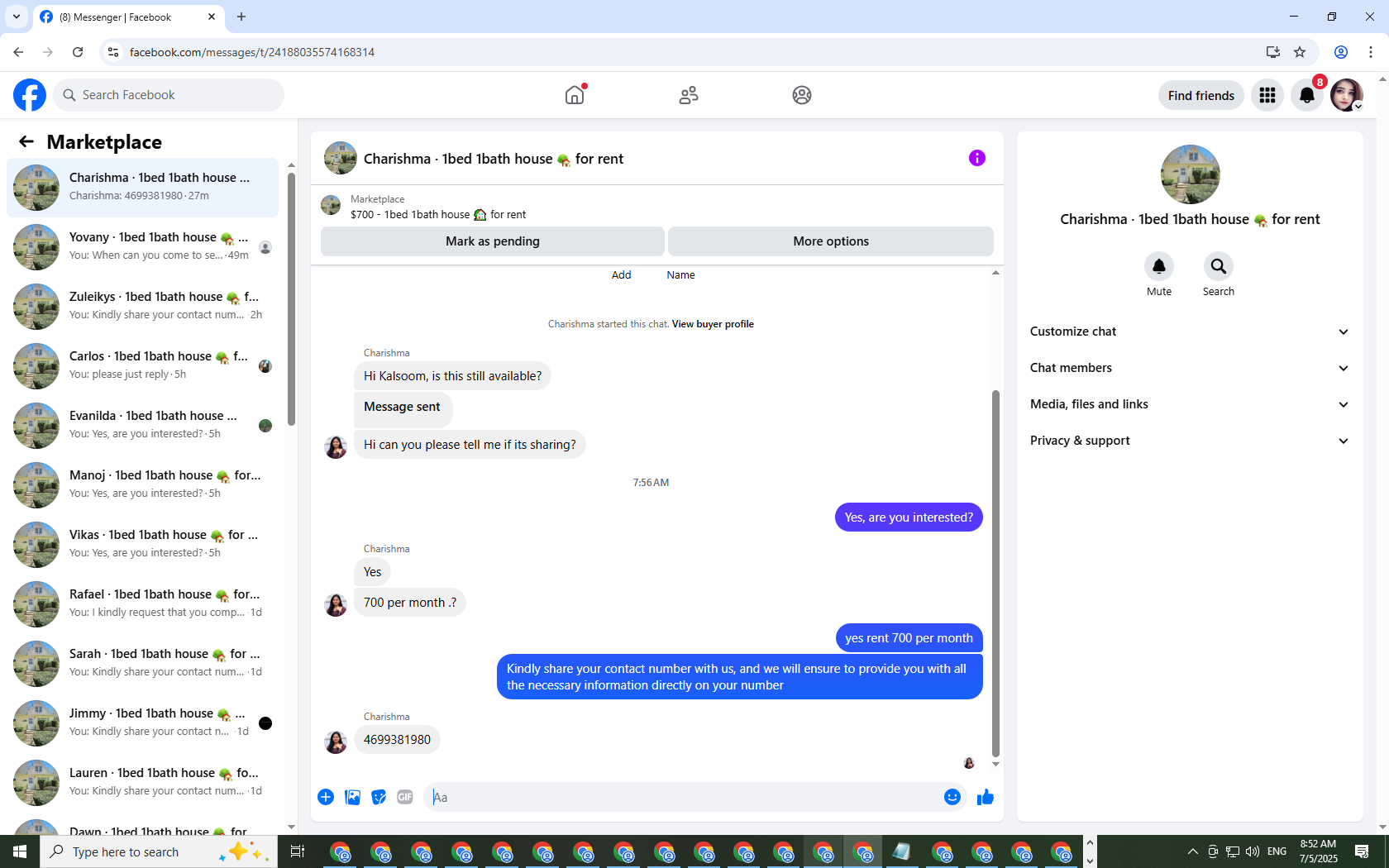Focus the message input box
Image resolution: width=1389 pixels, height=868 pixels.
pos(683,797)
